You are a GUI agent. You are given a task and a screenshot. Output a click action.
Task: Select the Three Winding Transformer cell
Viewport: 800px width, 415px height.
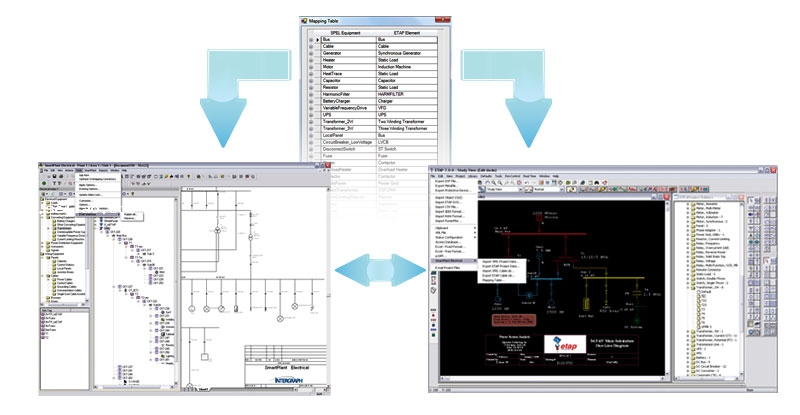click(x=407, y=129)
